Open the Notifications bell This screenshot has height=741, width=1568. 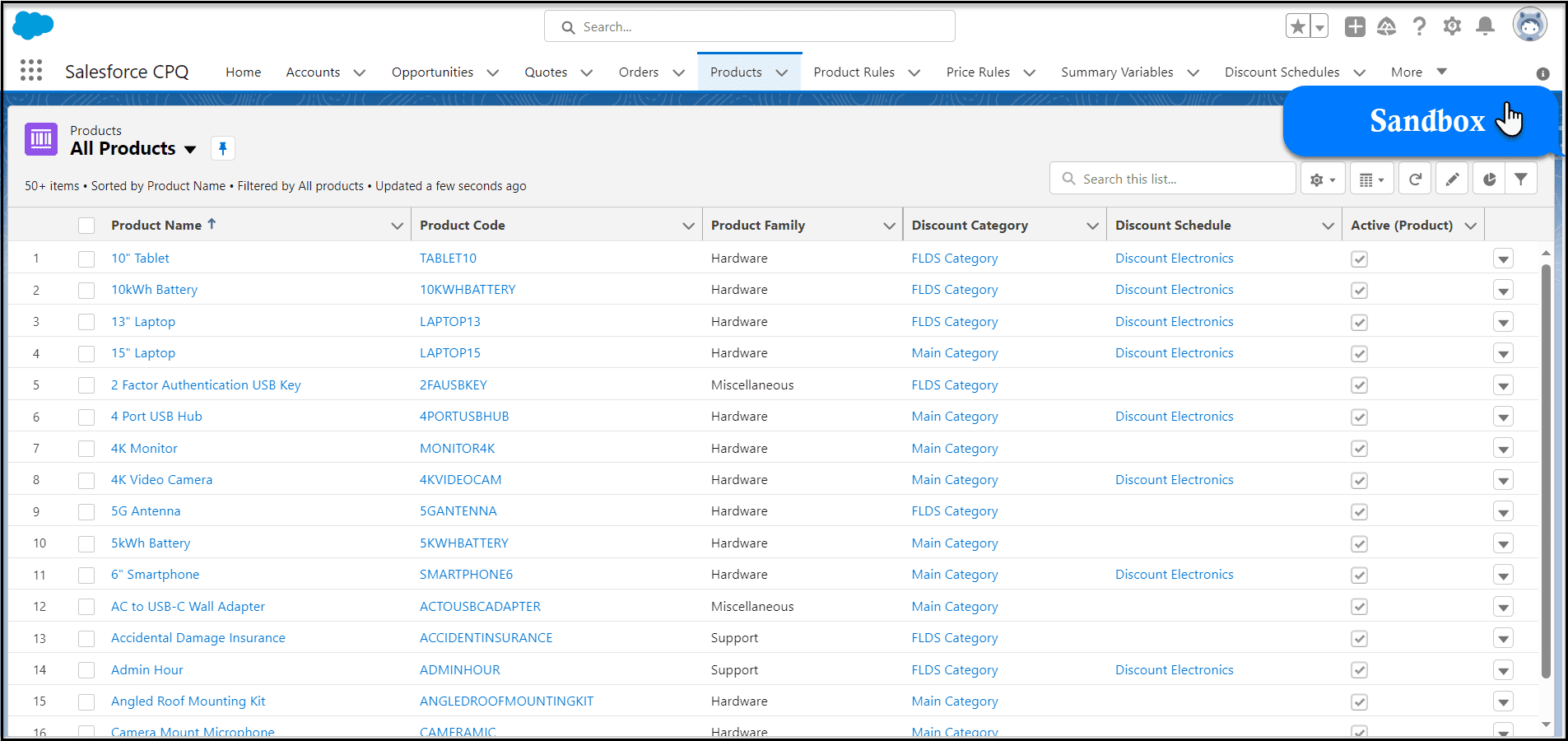point(1485,26)
